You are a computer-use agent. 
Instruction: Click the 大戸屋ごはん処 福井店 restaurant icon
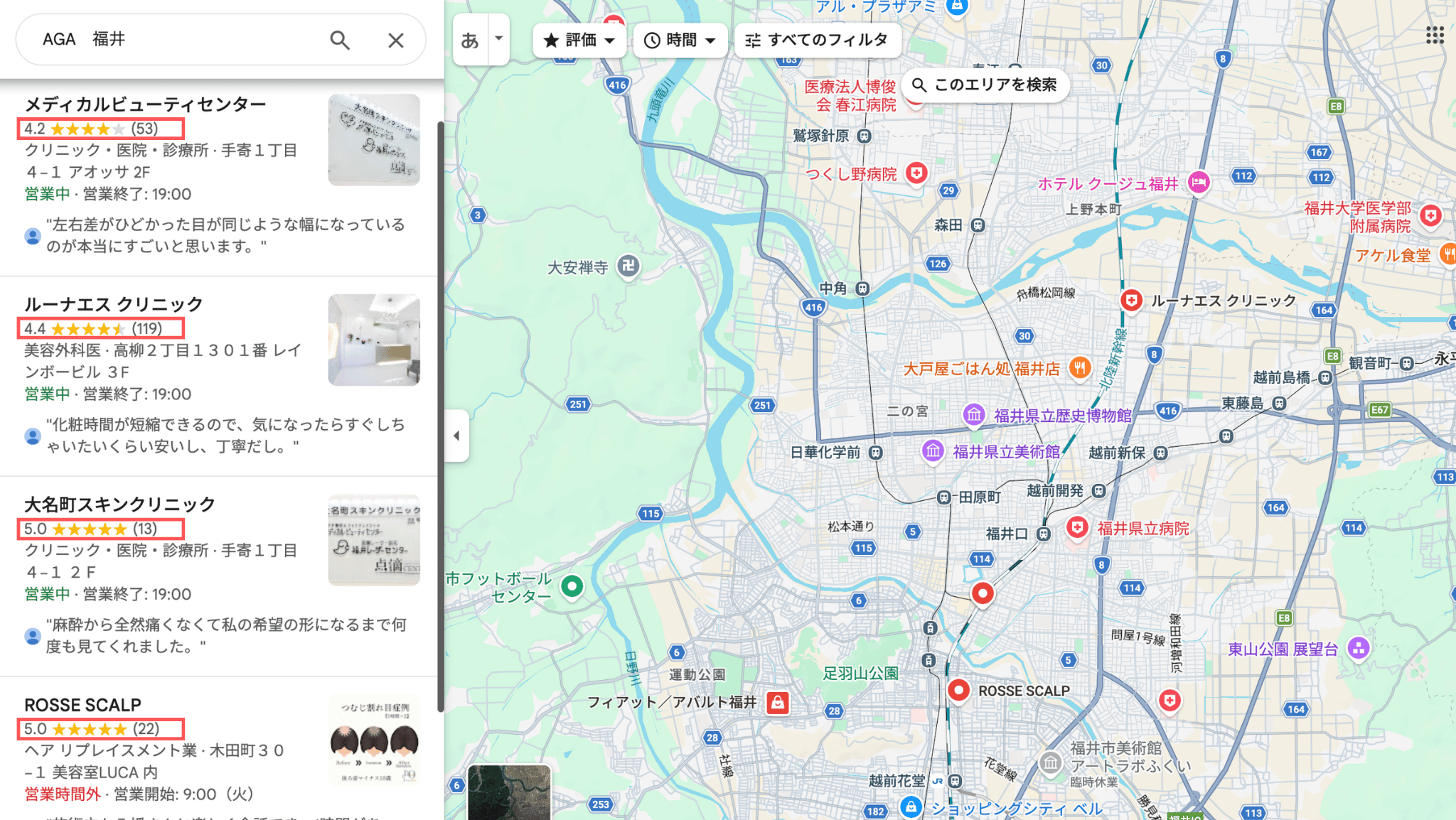[x=1080, y=368]
